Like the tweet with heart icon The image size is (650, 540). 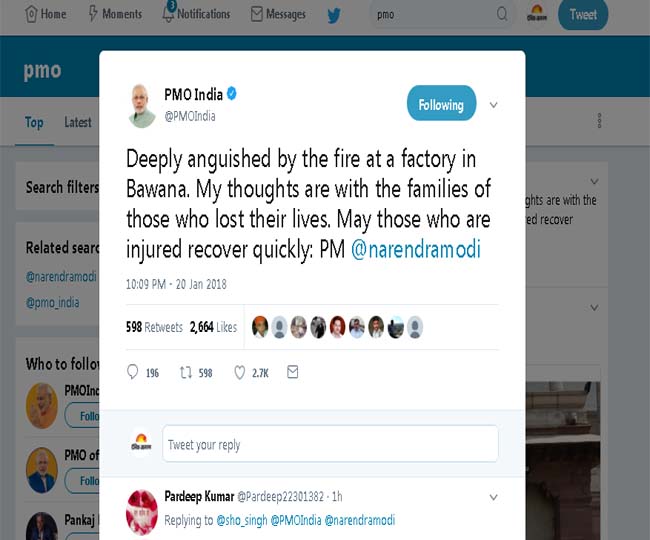pyautogui.click(x=240, y=372)
